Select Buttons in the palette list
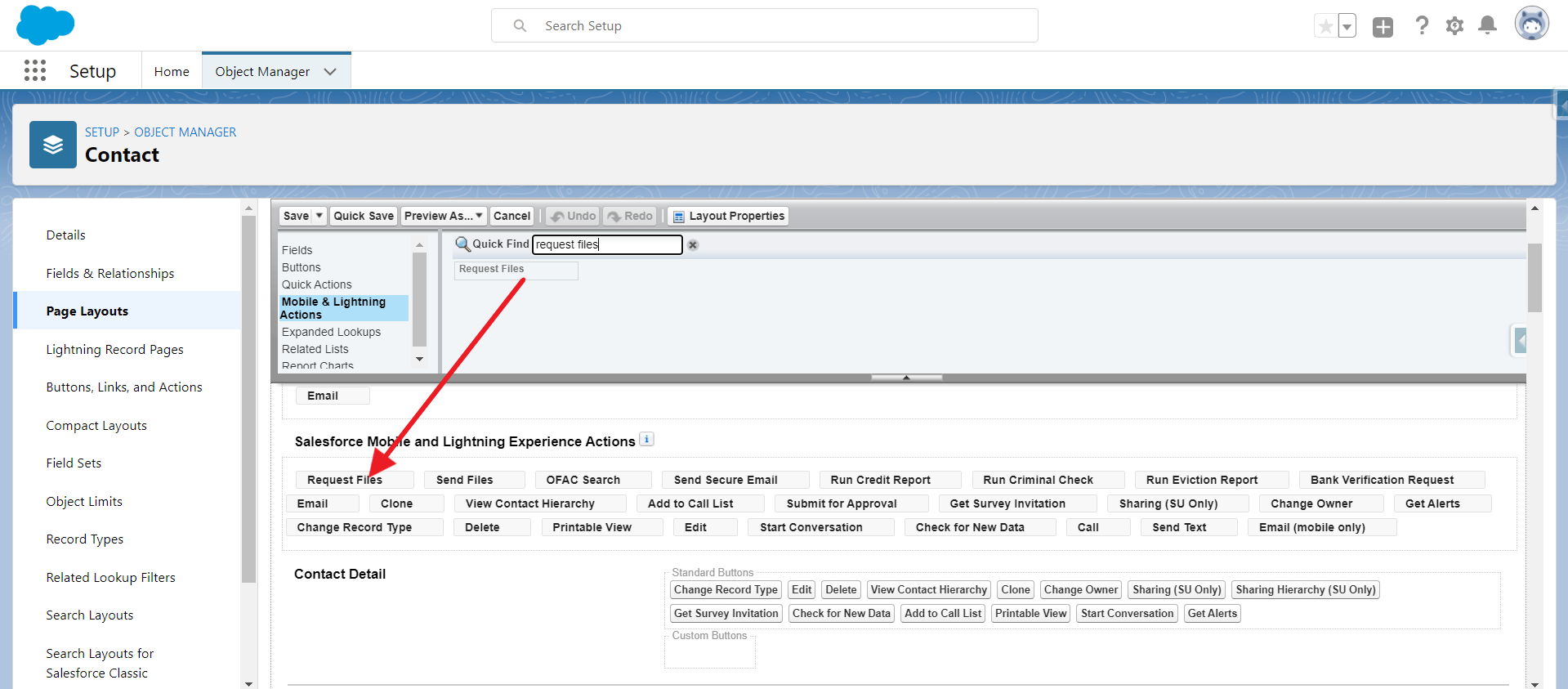The width and height of the screenshot is (1568, 689). [x=302, y=267]
